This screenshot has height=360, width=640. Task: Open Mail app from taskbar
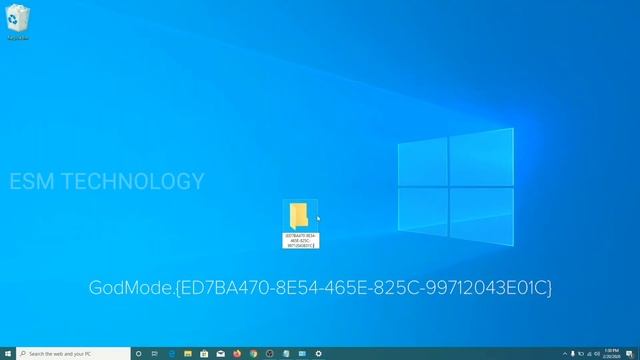tap(220, 353)
